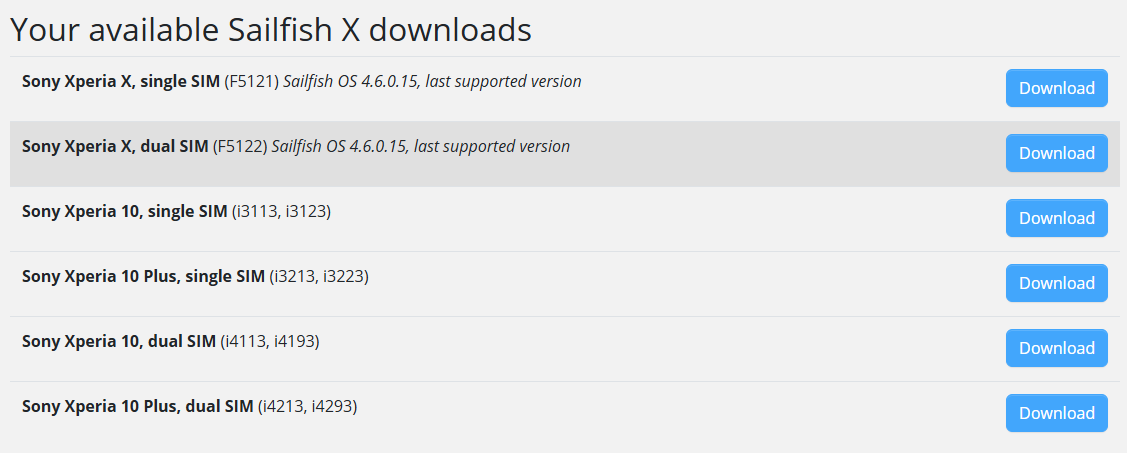Click the i4113, i4193 model codes
1127x453 pixels.
pos(270,342)
